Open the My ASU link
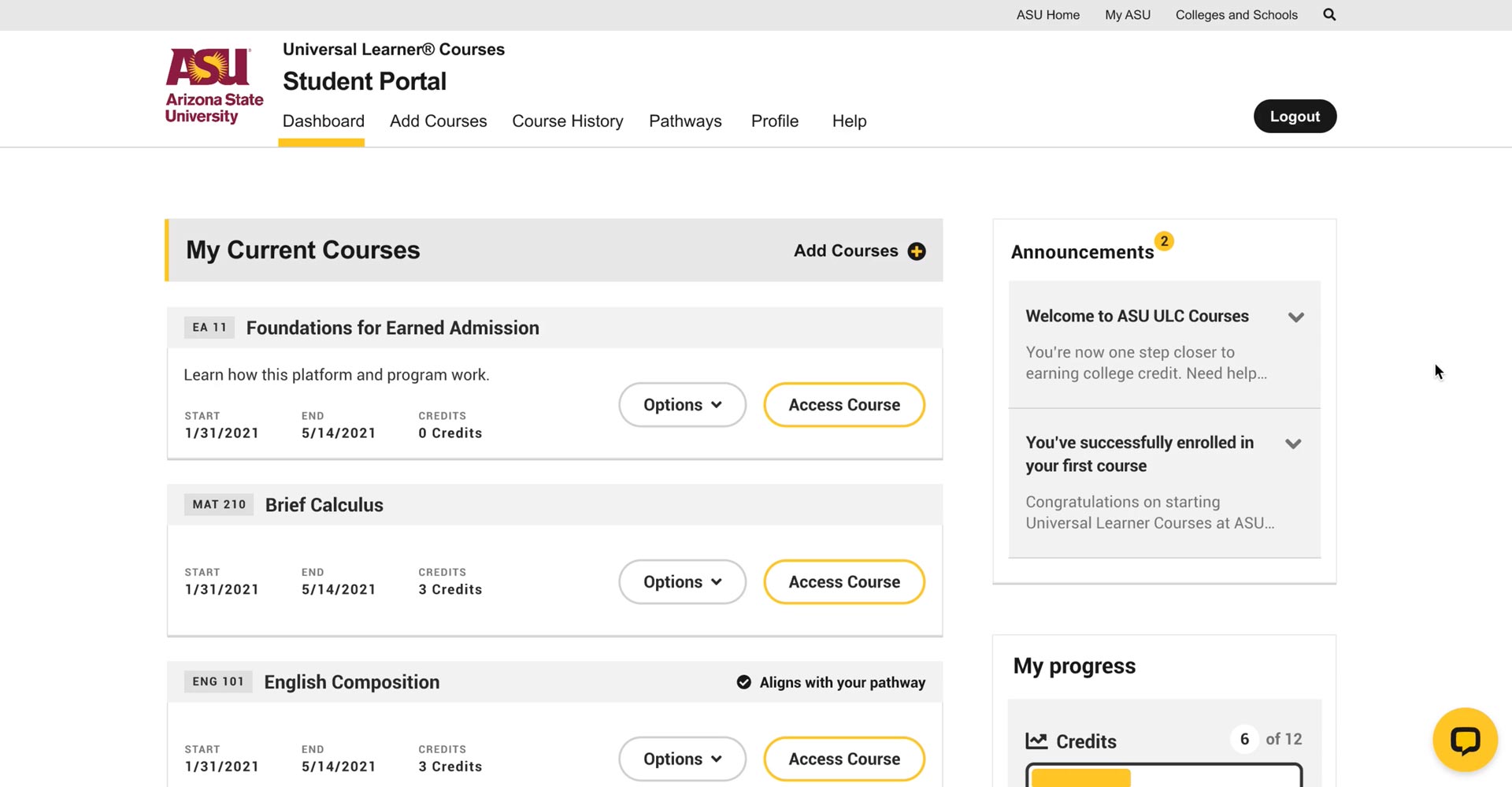Image resolution: width=1512 pixels, height=787 pixels. click(x=1128, y=15)
